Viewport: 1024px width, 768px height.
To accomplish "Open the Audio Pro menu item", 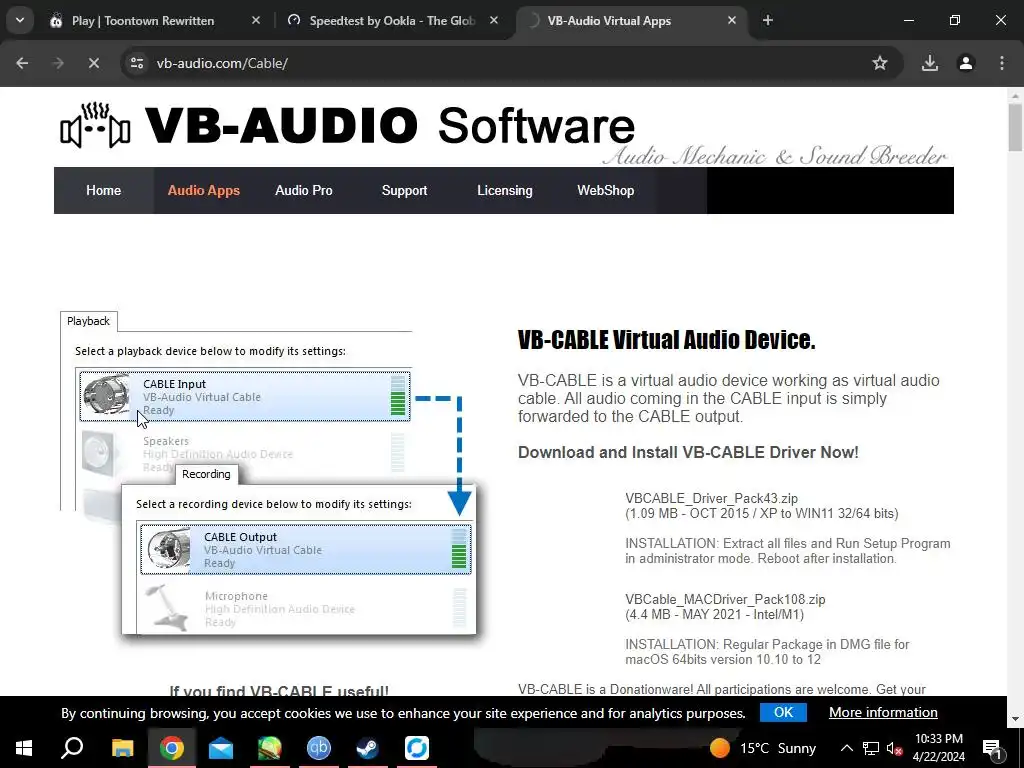I will point(304,191).
